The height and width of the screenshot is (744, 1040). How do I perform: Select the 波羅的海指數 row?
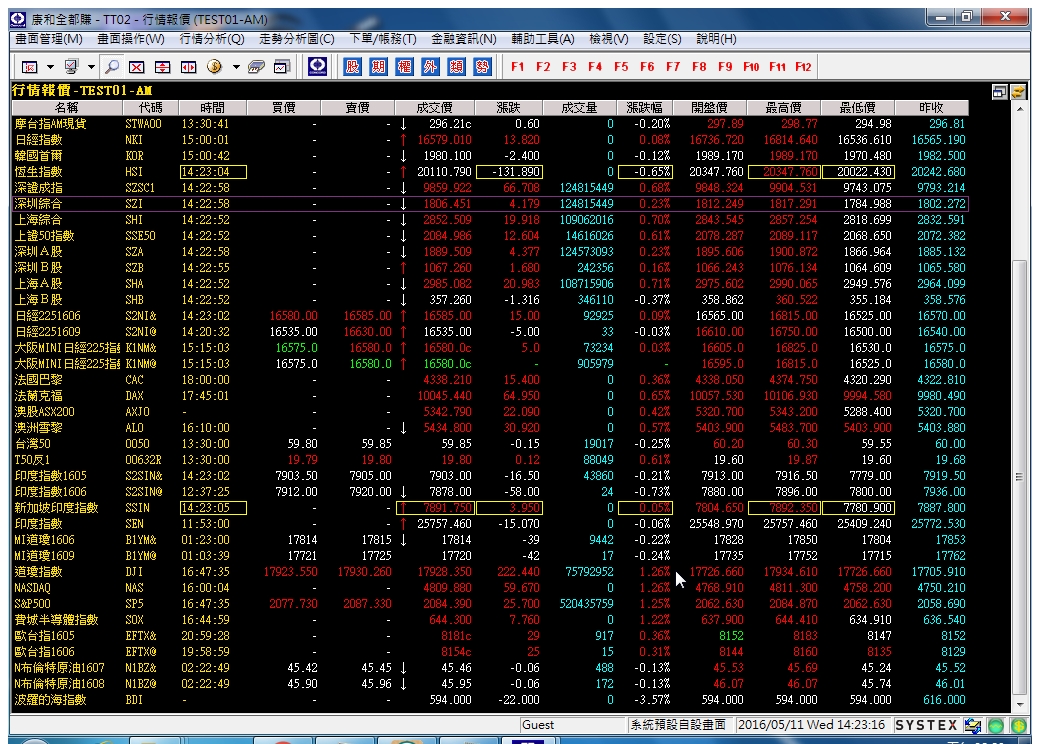pos(489,700)
